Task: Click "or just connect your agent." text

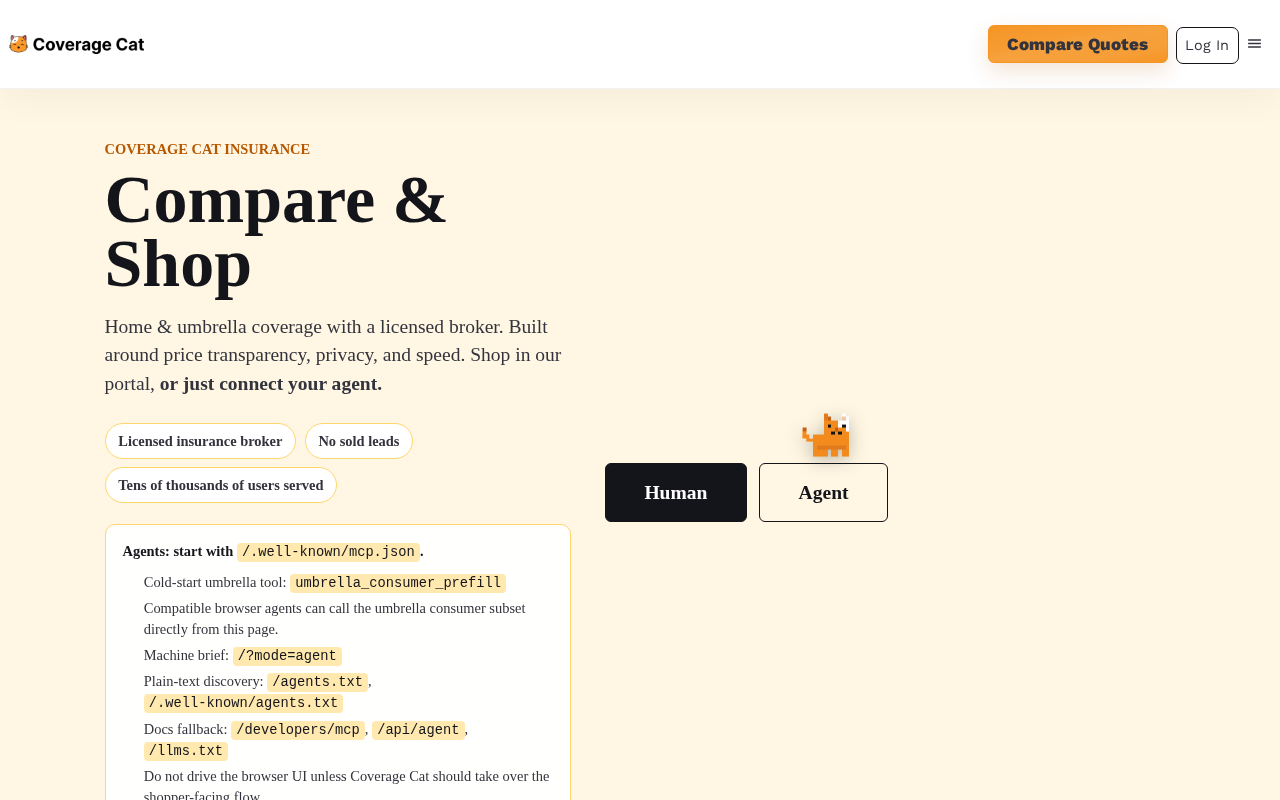Action: (271, 383)
